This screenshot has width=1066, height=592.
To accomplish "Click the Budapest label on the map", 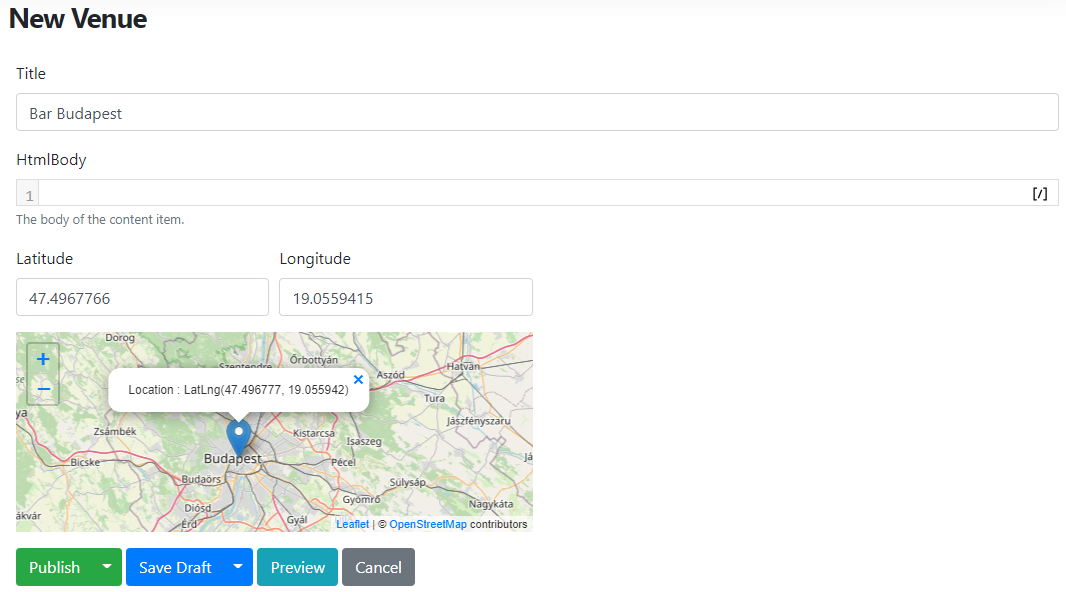I will click(x=233, y=459).
